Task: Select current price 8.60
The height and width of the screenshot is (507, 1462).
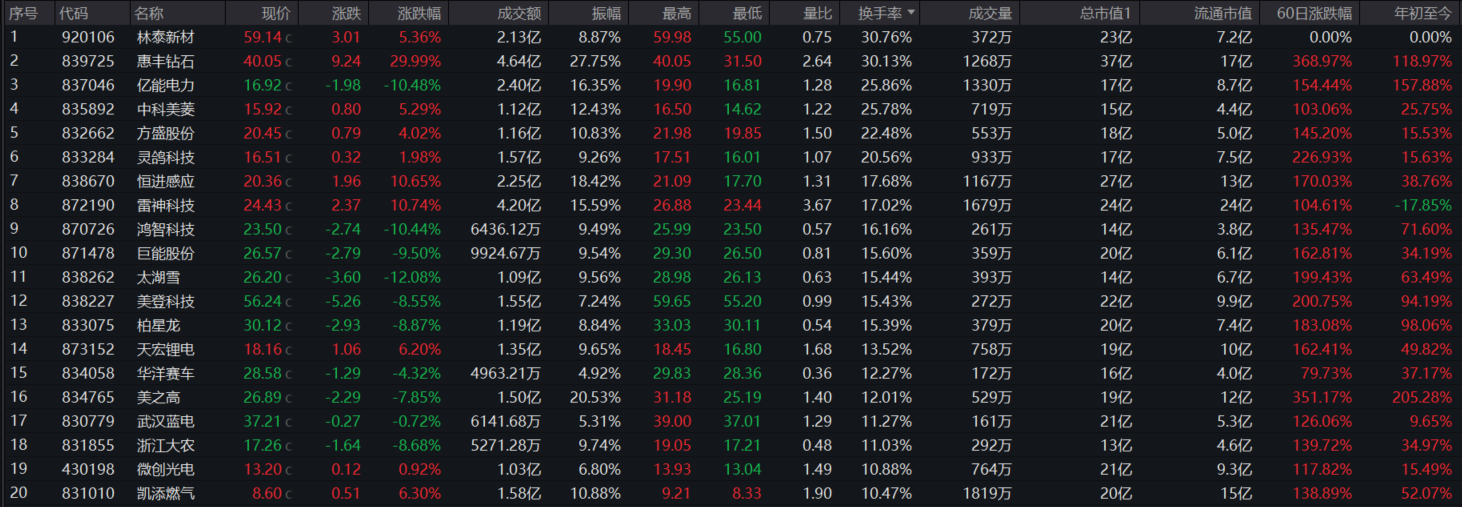Action: pos(267,493)
